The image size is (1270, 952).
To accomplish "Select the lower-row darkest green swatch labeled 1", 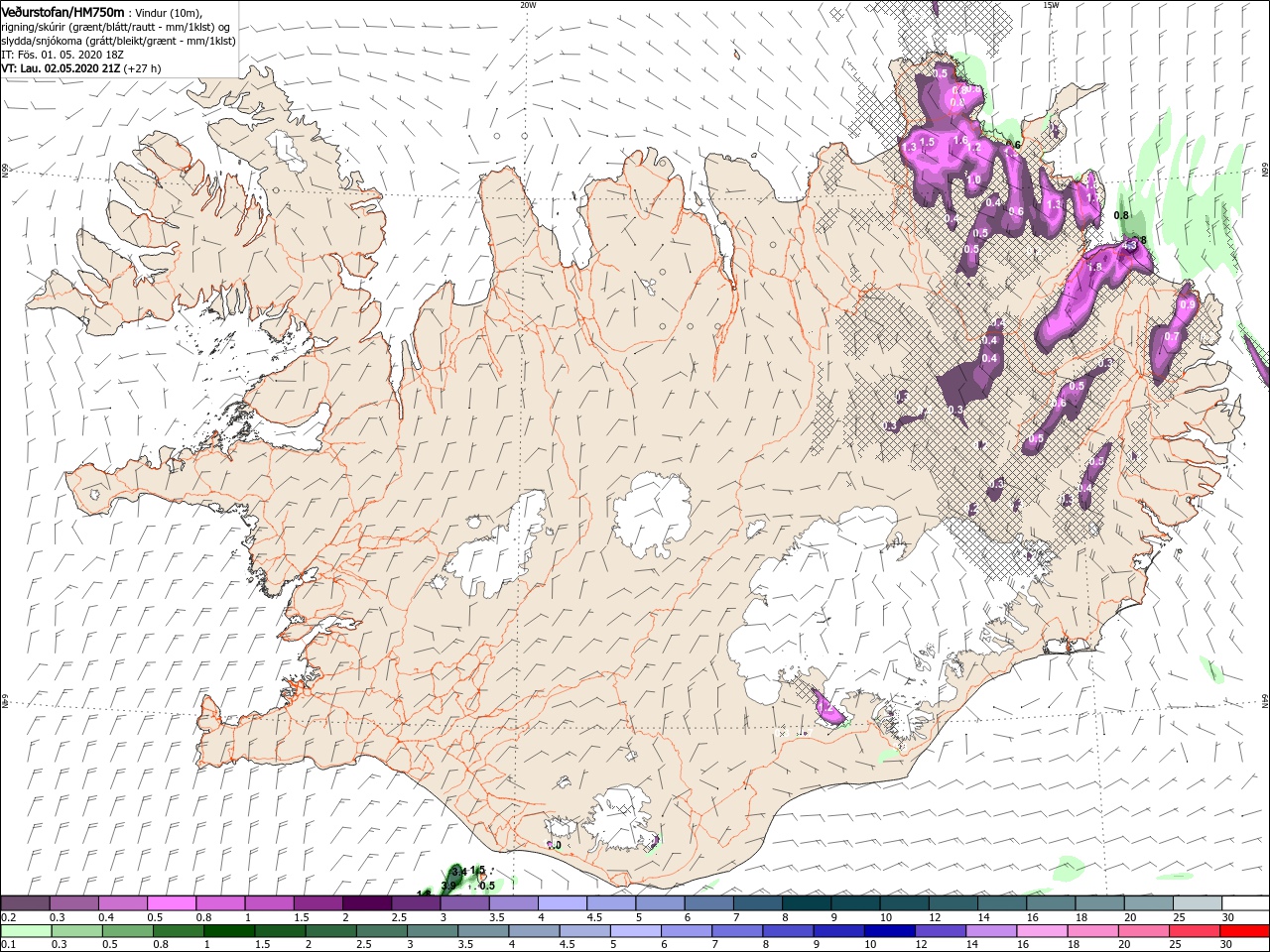I will 228,931.
